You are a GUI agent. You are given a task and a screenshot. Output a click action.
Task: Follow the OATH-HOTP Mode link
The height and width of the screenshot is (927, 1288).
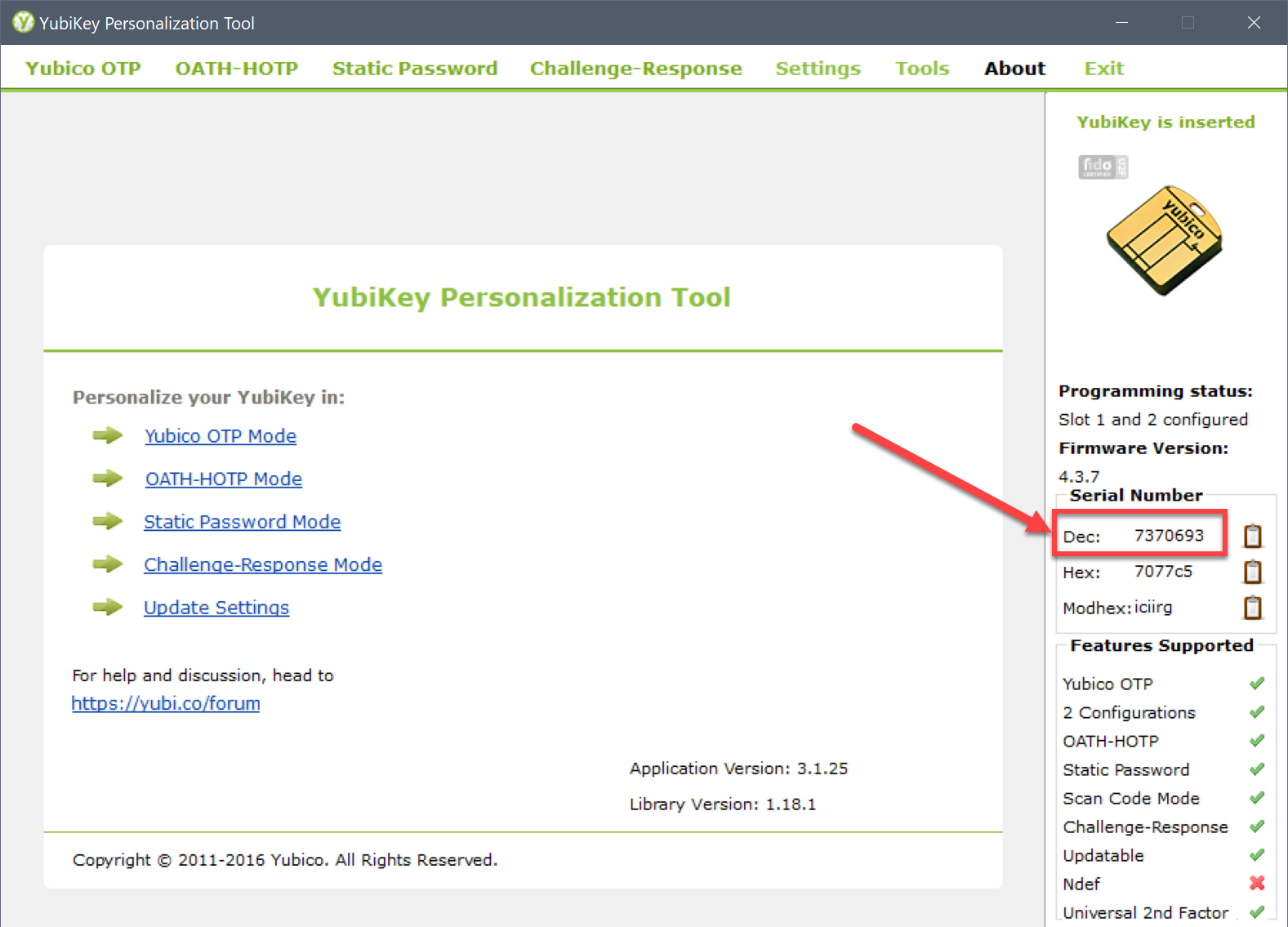pyautogui.click(x=224, y=479)
